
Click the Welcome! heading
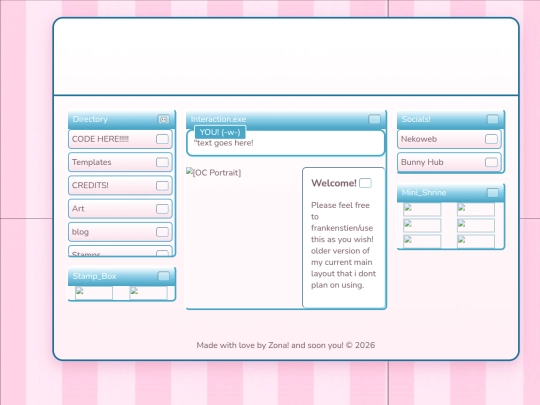[x=334, y=183]
